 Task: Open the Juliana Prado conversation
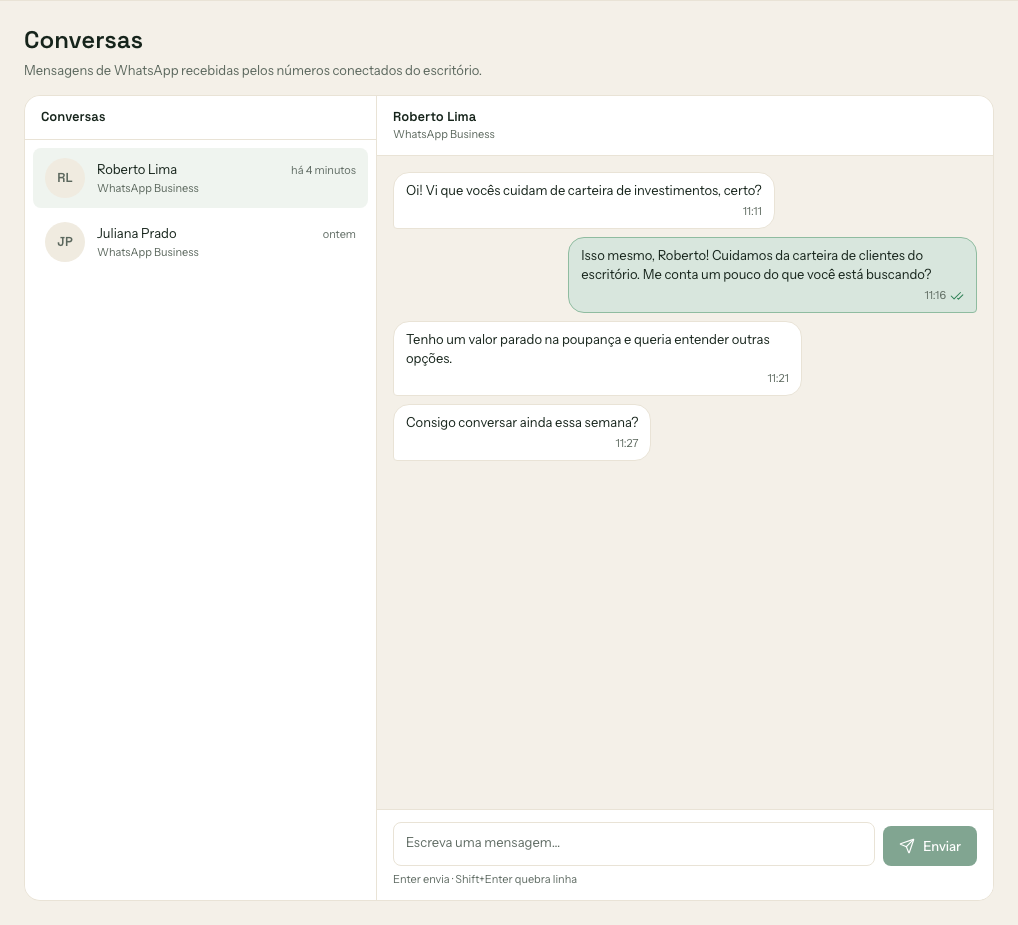point(201,242)
